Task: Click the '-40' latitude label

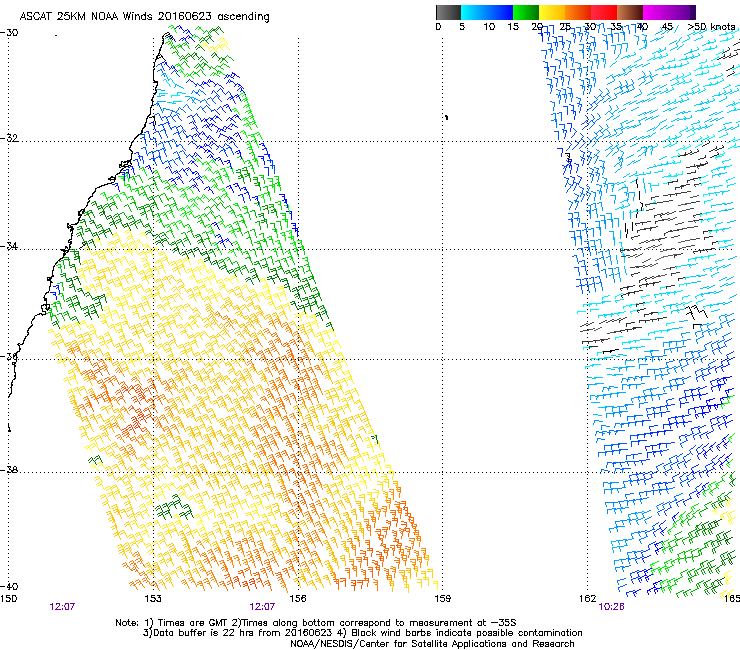Action: tap(9, 586)
